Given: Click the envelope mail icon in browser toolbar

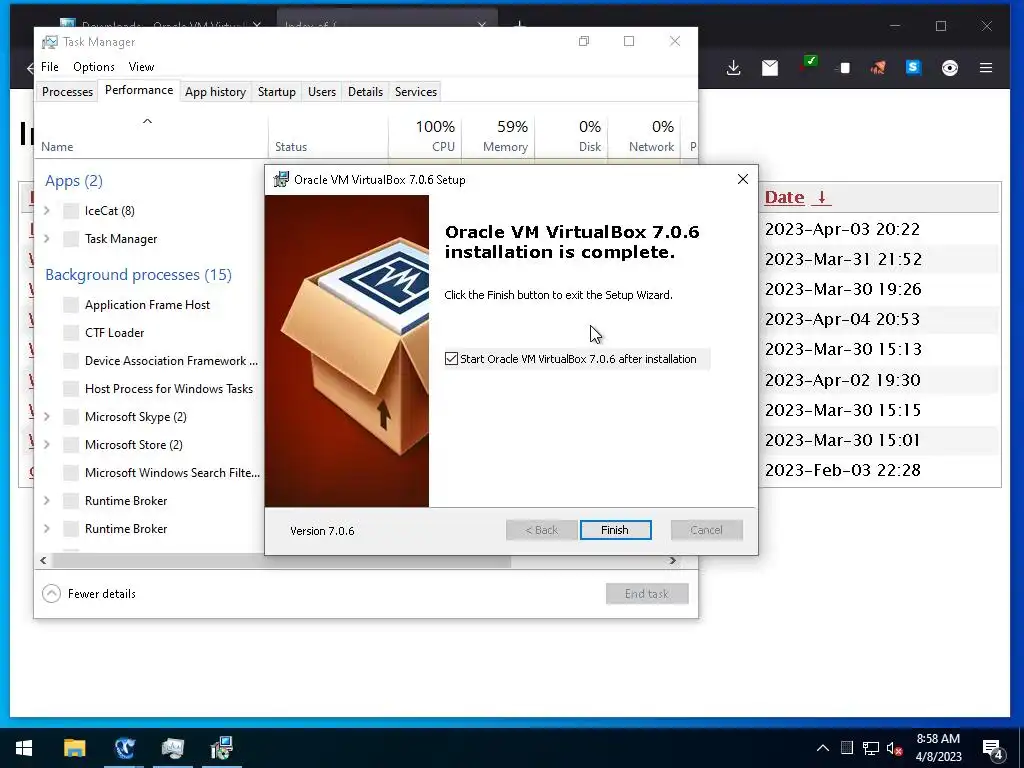Looking at the screenshot, I should coord(770,67).
